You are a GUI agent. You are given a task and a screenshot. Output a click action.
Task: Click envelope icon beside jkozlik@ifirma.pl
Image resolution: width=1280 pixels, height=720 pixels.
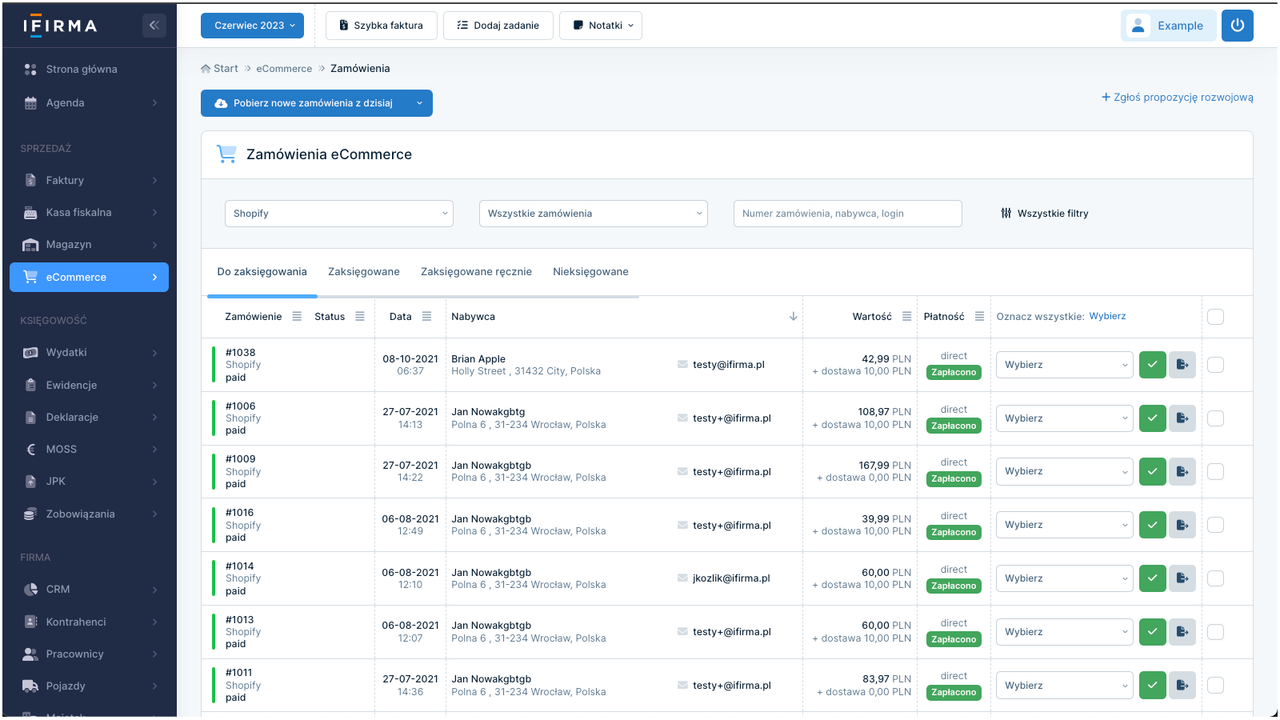(x=683, y=578)
